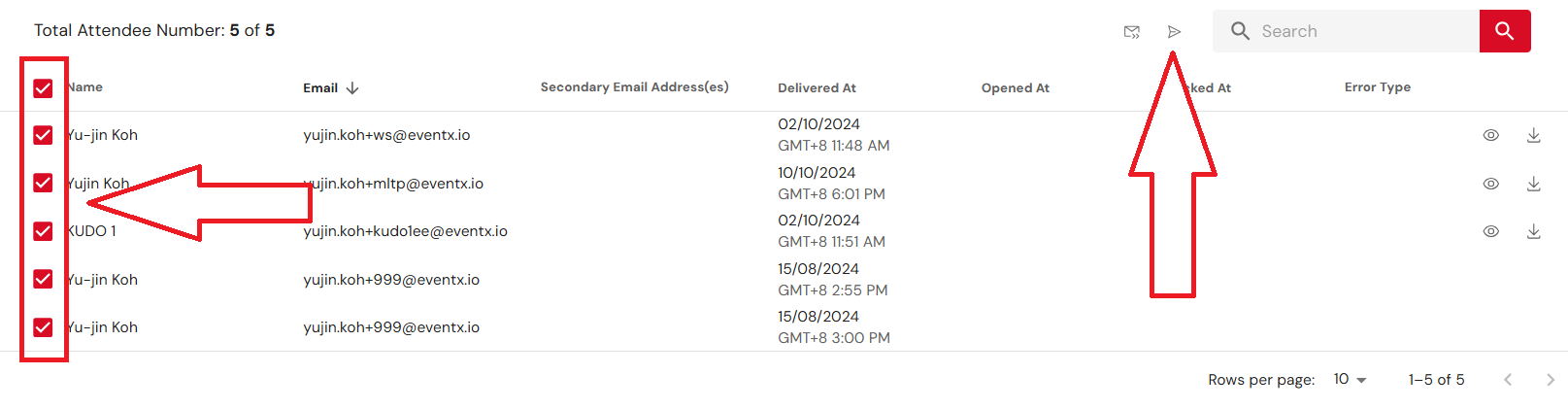Uncheck the checkbox for yujin.koh+ws@eventx.io
This screenshot has height=409, width=1568.
(43, 135)
